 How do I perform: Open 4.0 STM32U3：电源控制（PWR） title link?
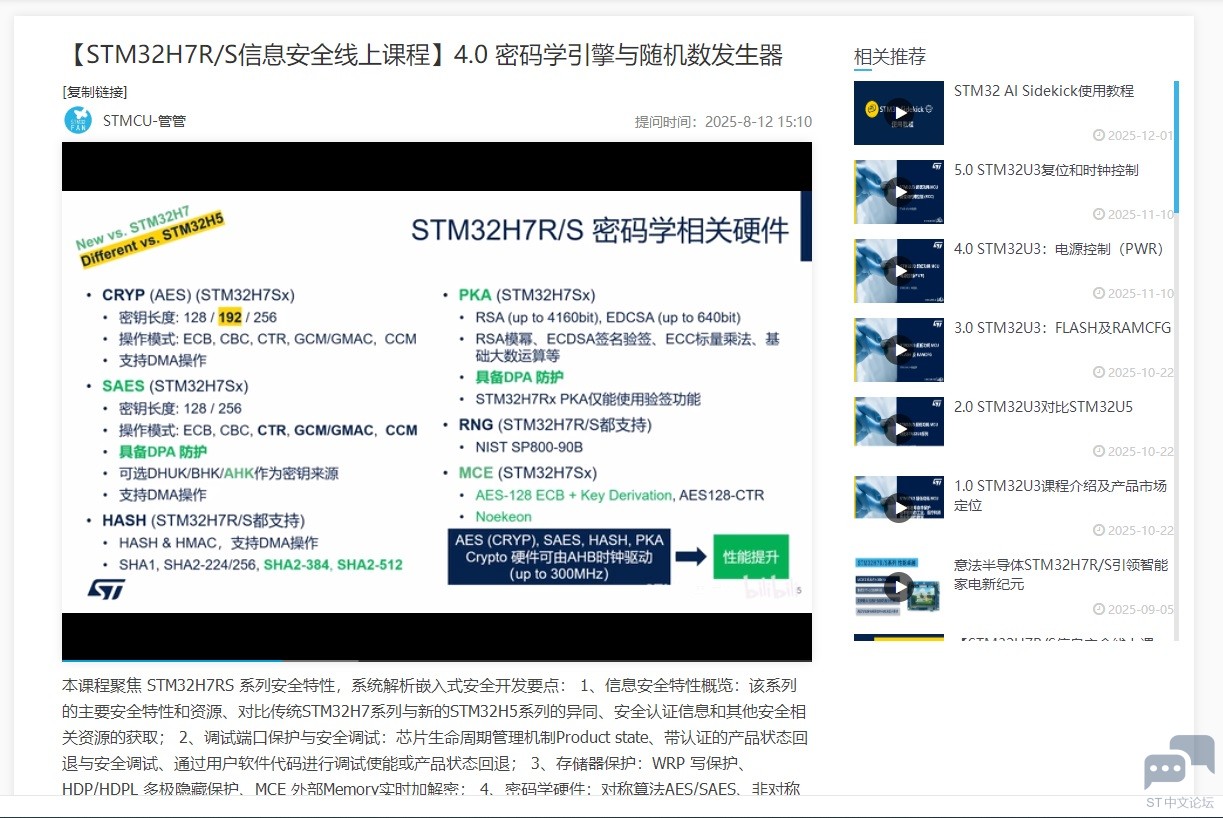pos(1059,249)
